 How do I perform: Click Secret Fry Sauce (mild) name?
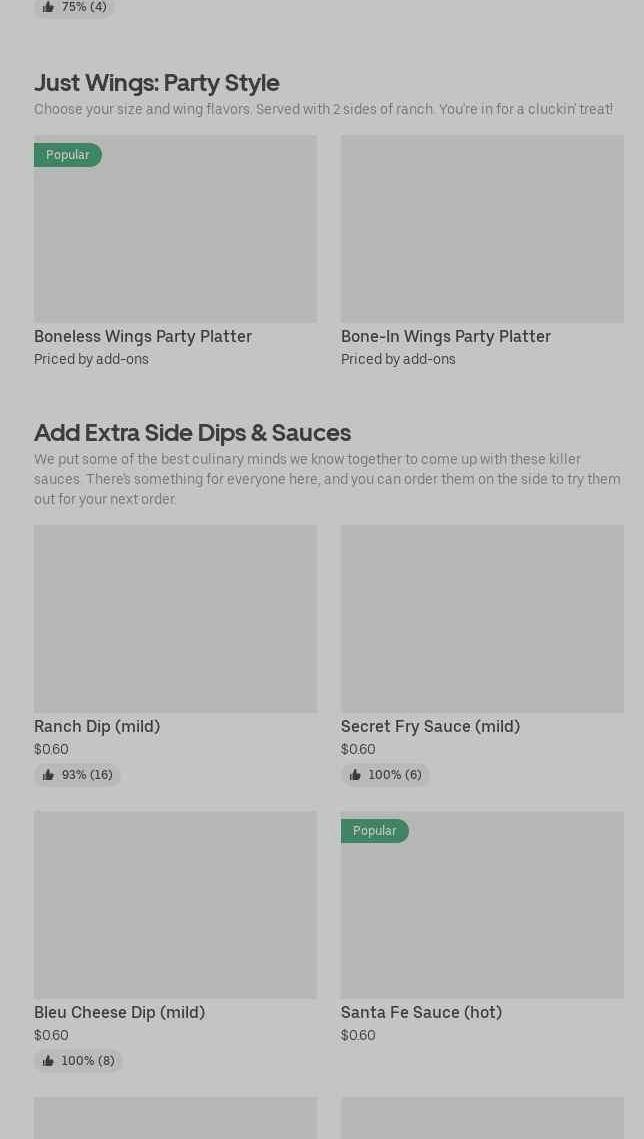tap(430, 727)
